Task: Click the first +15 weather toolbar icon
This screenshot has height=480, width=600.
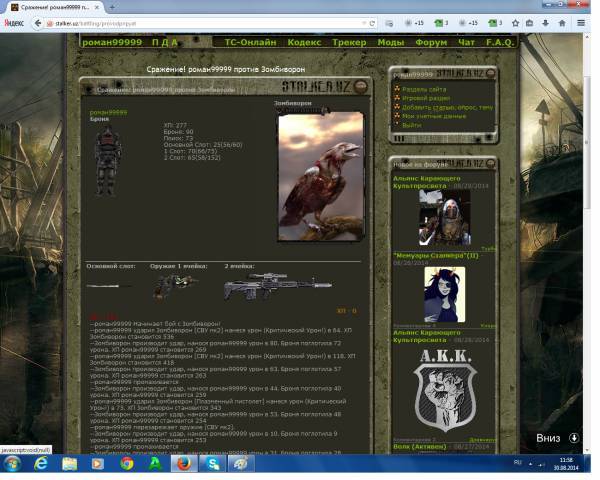Action: tap(415, 23)
